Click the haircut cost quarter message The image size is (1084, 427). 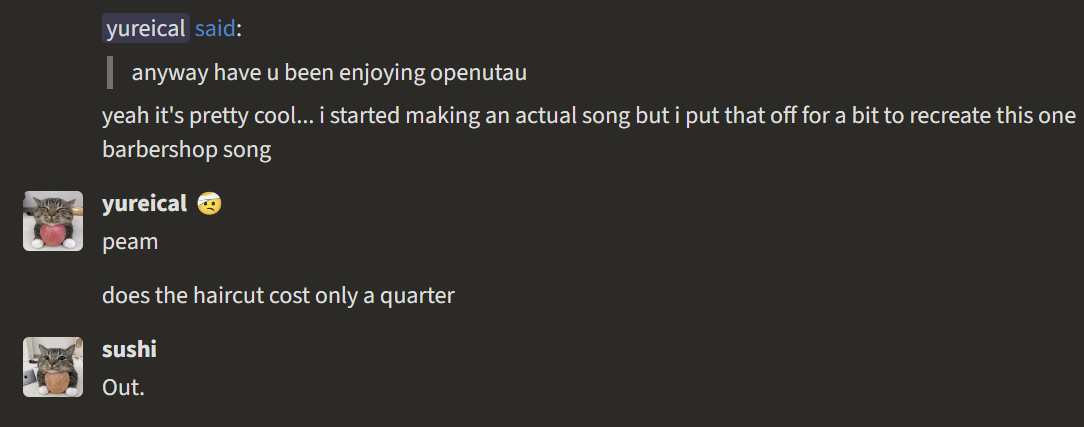278,296
